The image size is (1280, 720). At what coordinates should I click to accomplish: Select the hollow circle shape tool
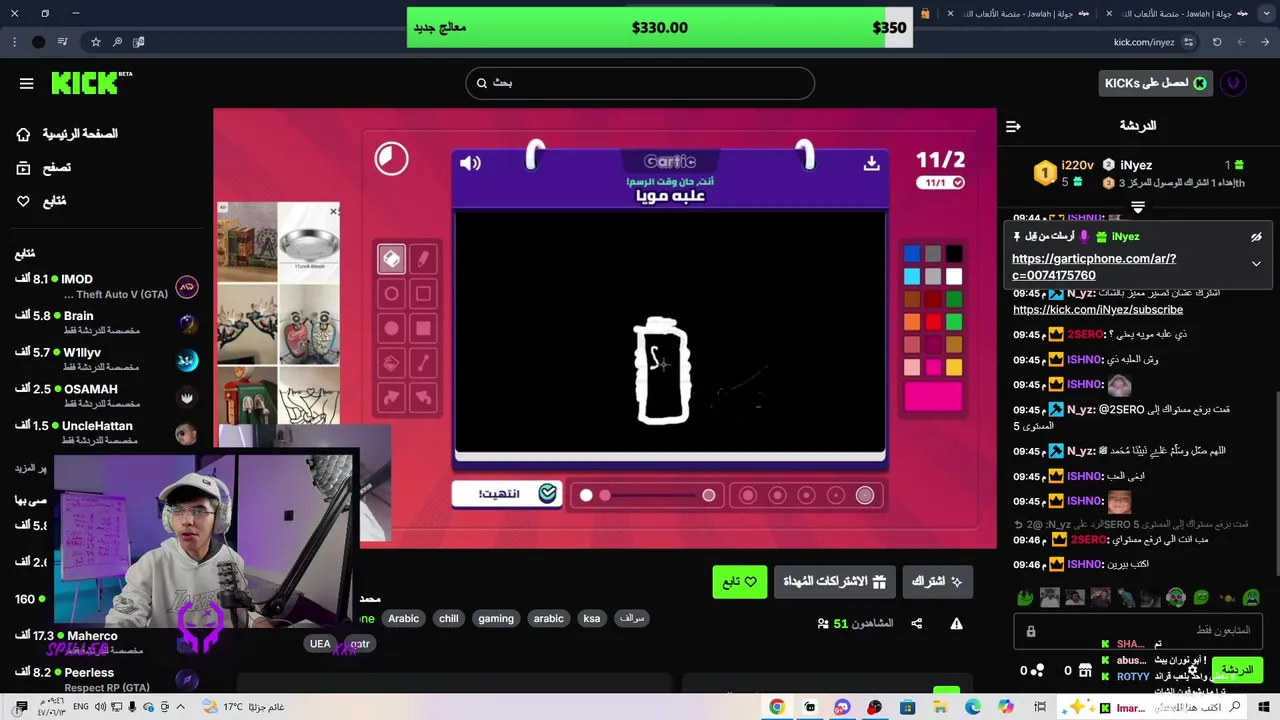(391, 294)
